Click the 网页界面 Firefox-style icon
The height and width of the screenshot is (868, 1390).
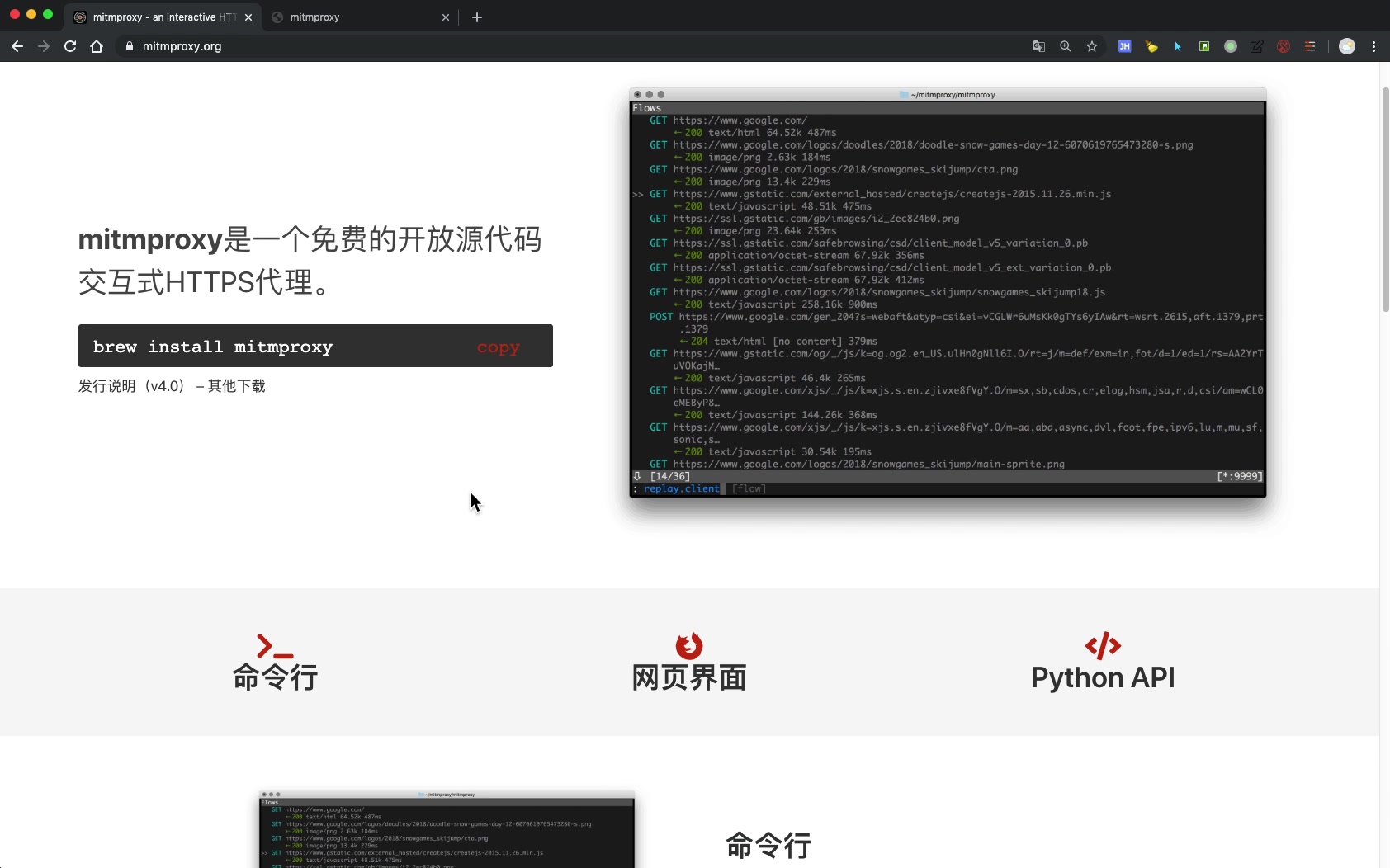689,646
